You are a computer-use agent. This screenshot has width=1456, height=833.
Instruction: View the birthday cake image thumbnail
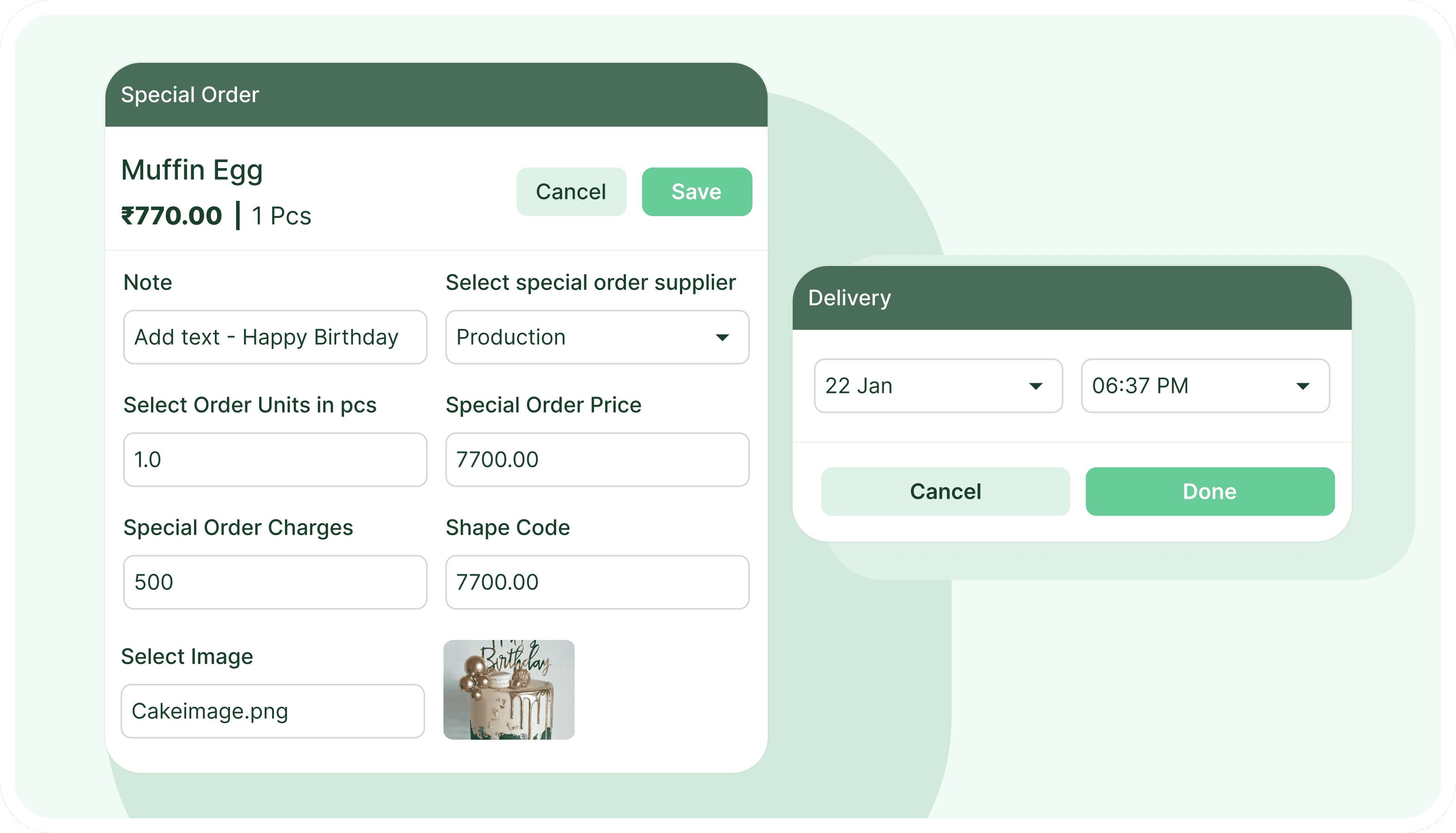[x=509, y=689]
